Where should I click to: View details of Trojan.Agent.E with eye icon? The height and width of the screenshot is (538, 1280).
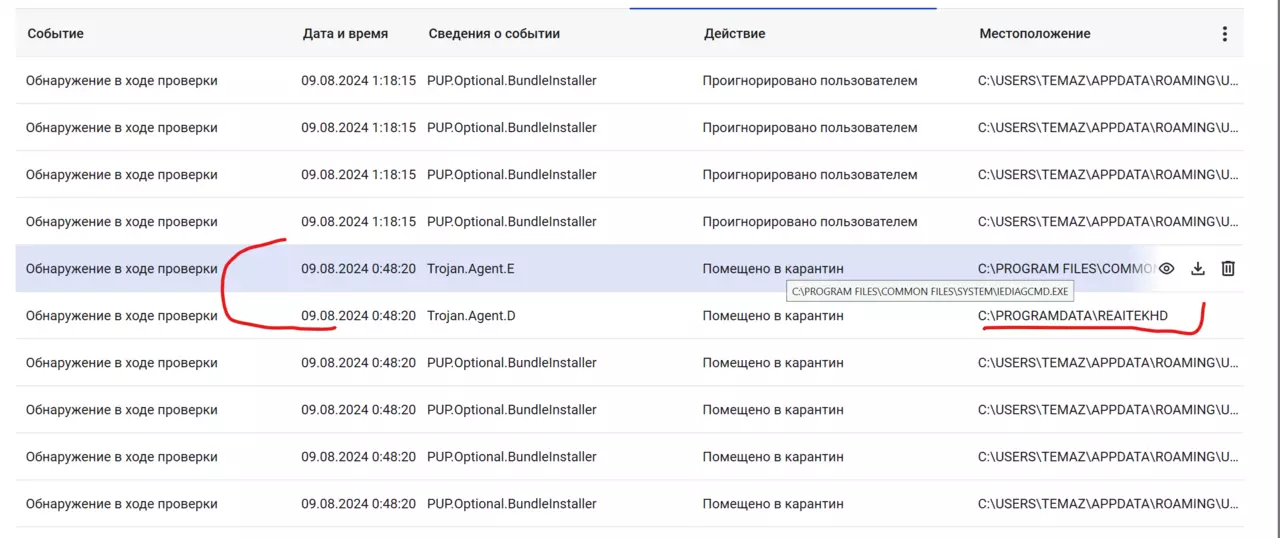click(x=1167, y=269)
